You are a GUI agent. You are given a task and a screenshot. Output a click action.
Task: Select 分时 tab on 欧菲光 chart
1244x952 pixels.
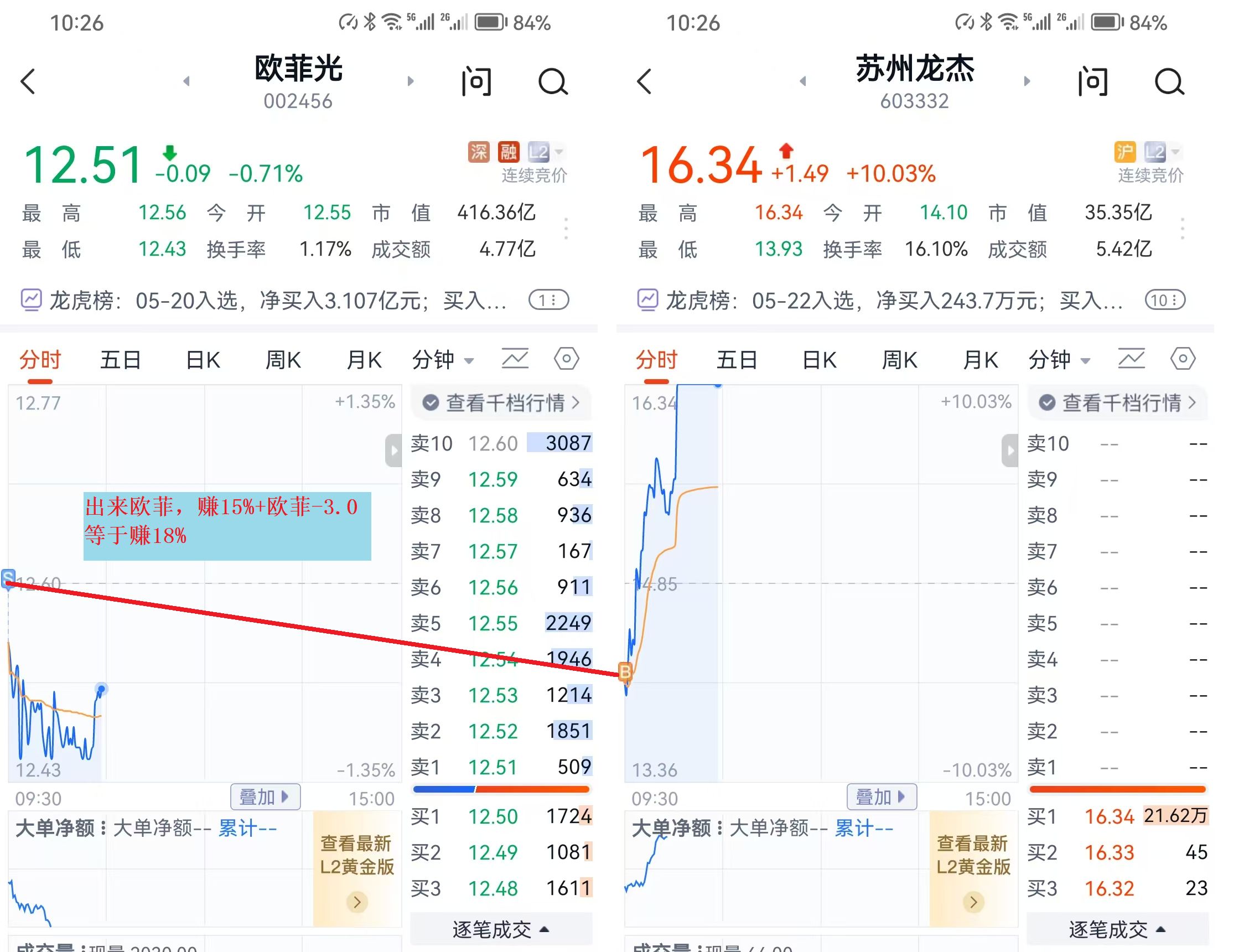click(x=40, y=360)
